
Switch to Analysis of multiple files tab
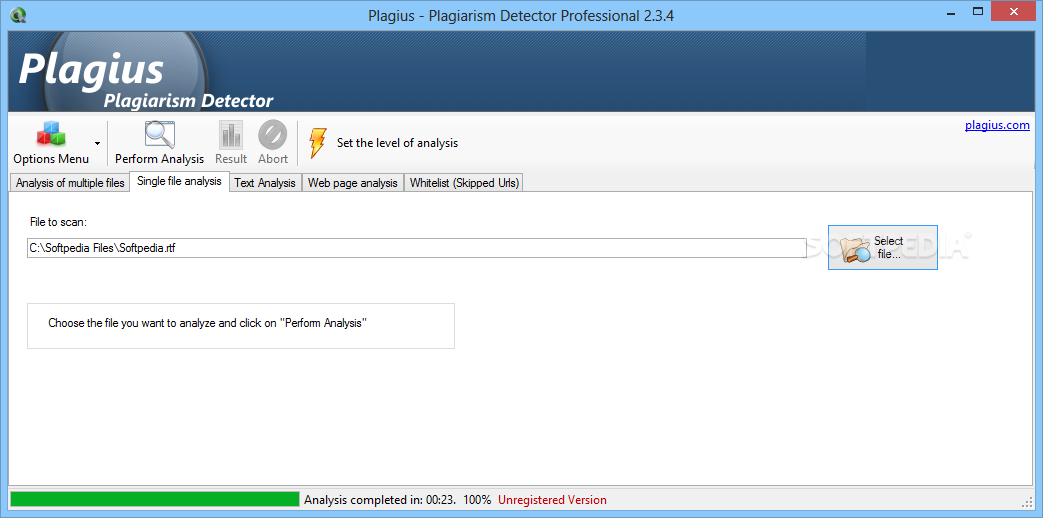pyautogui.click(x=70, y=183)
